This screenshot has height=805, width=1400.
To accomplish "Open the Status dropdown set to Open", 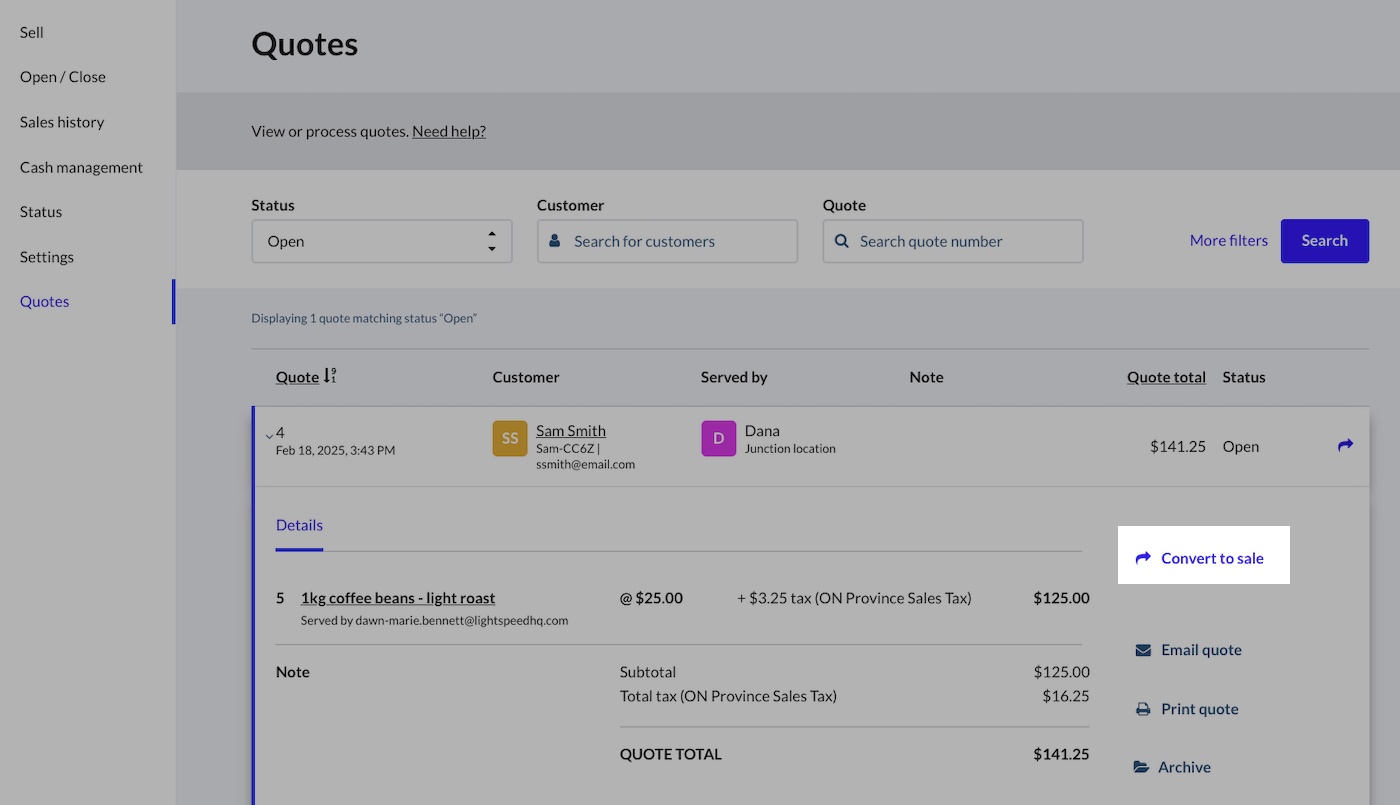I will pos(381,241).
